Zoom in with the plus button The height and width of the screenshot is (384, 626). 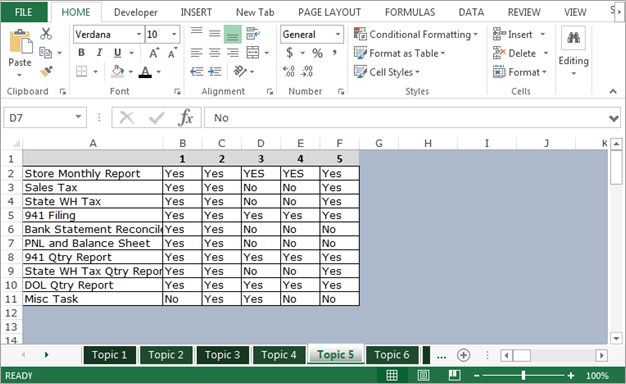tap(571, 376)
